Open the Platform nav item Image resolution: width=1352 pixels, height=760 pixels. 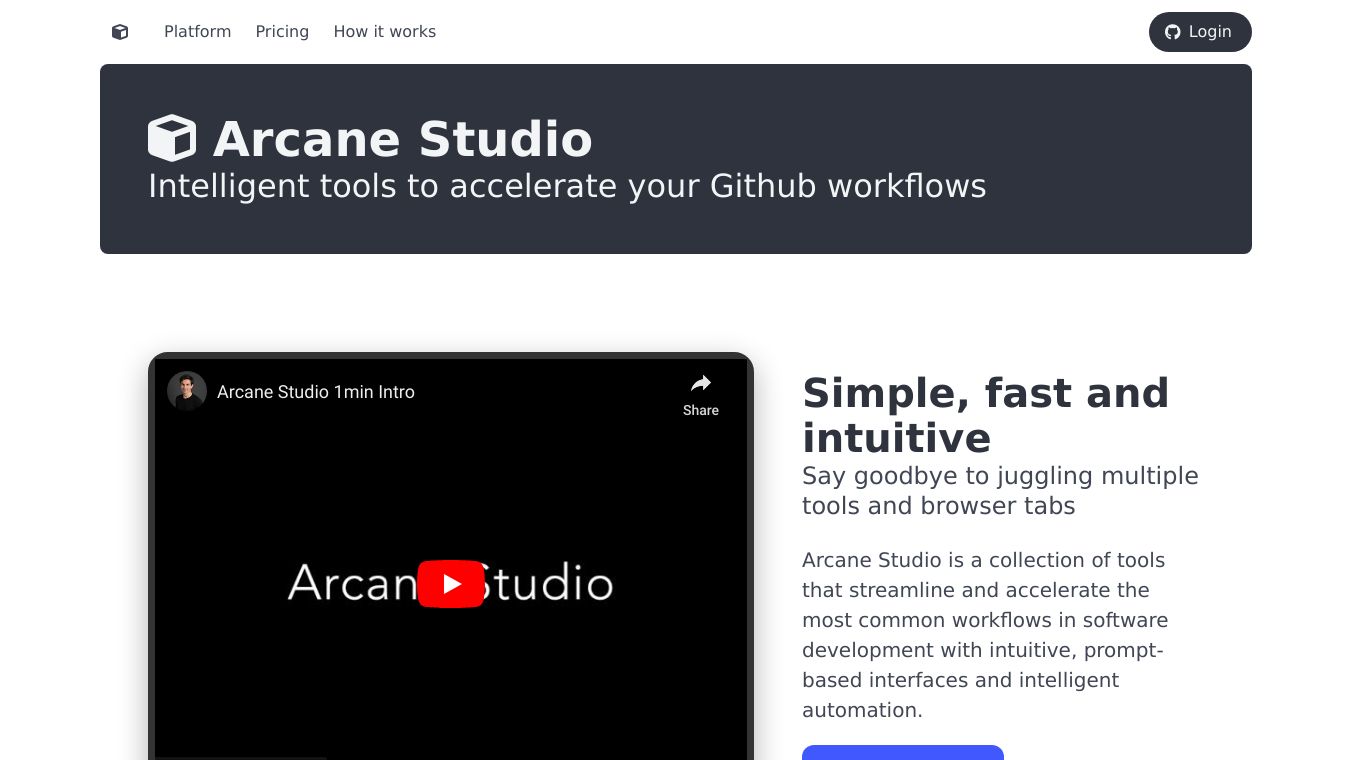[197, 32]
